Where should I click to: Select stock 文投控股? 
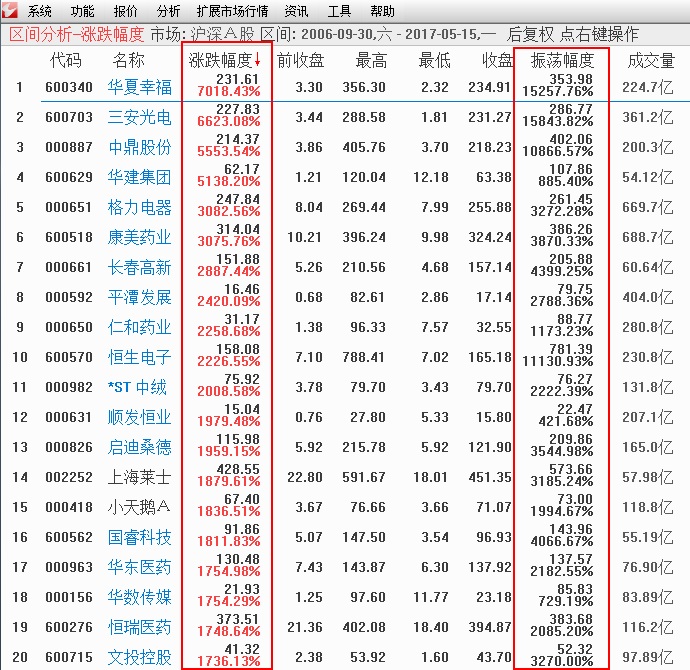(x=139, y=657)
